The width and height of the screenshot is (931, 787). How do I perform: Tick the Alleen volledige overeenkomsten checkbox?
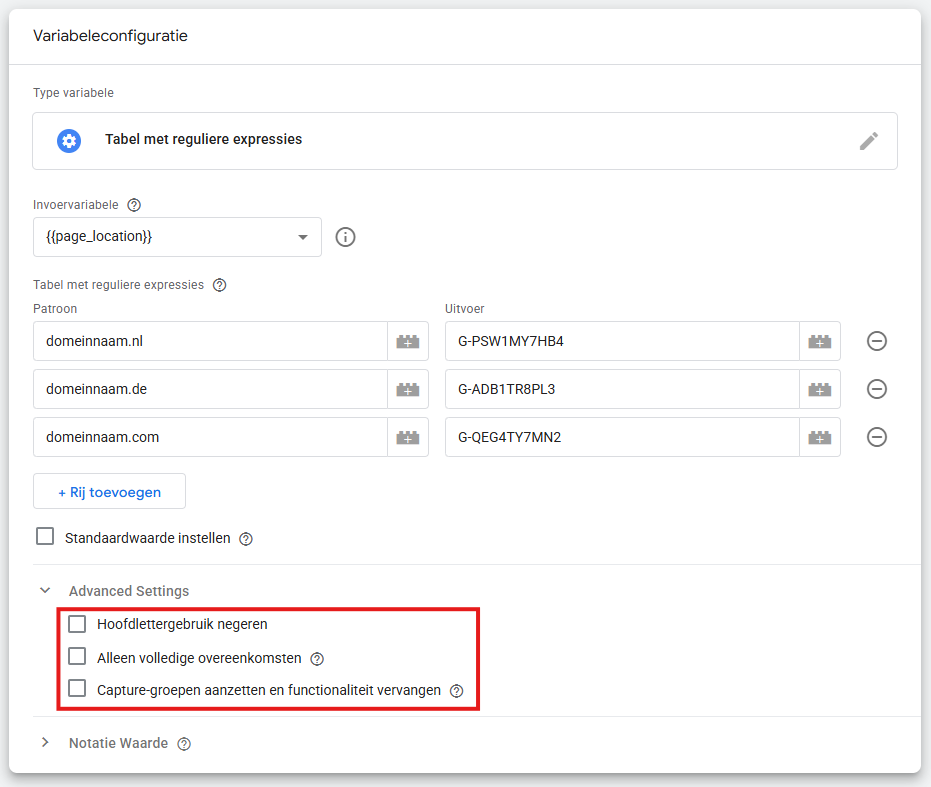(x=77, y=657)
